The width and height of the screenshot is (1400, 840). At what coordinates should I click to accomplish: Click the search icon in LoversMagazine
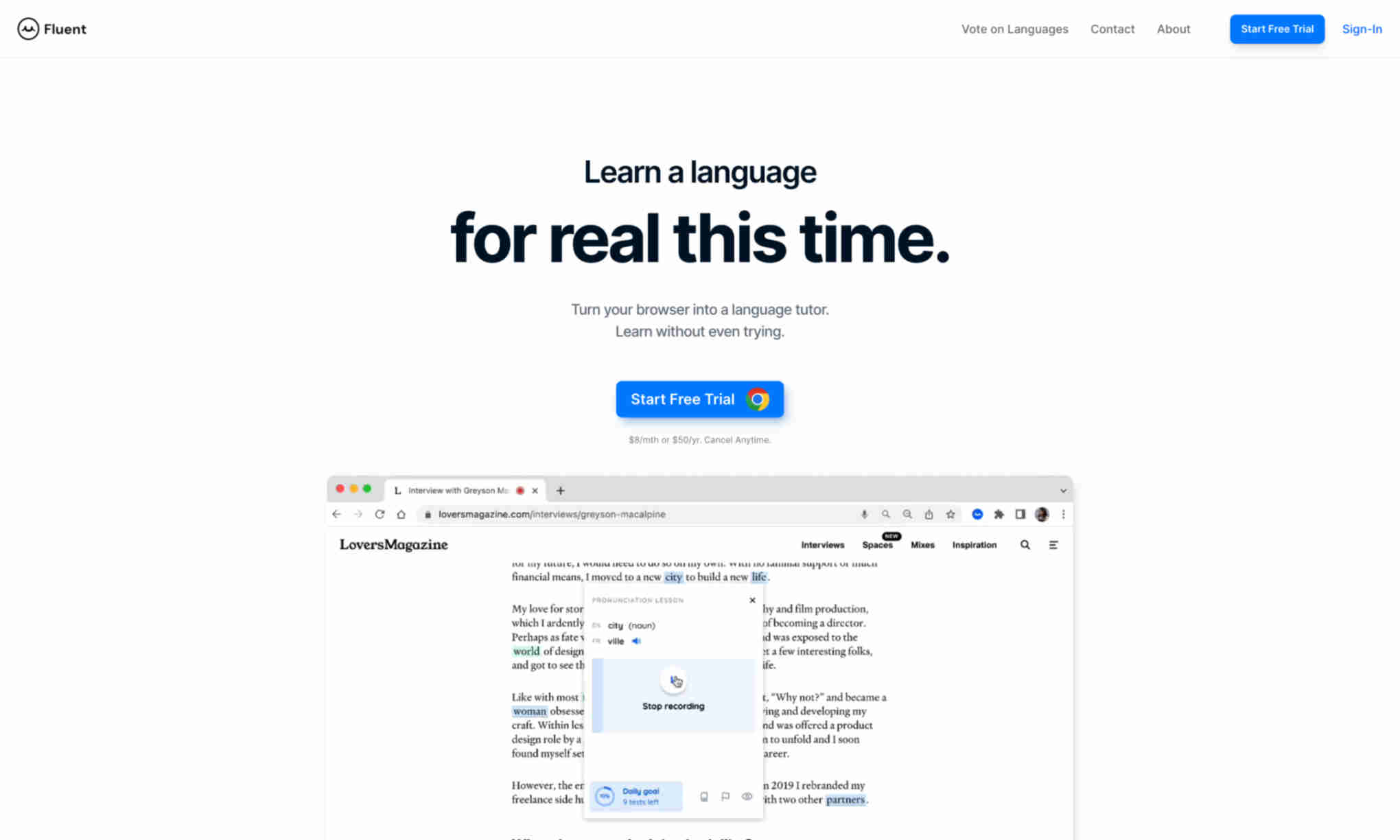coord(1025,544)
